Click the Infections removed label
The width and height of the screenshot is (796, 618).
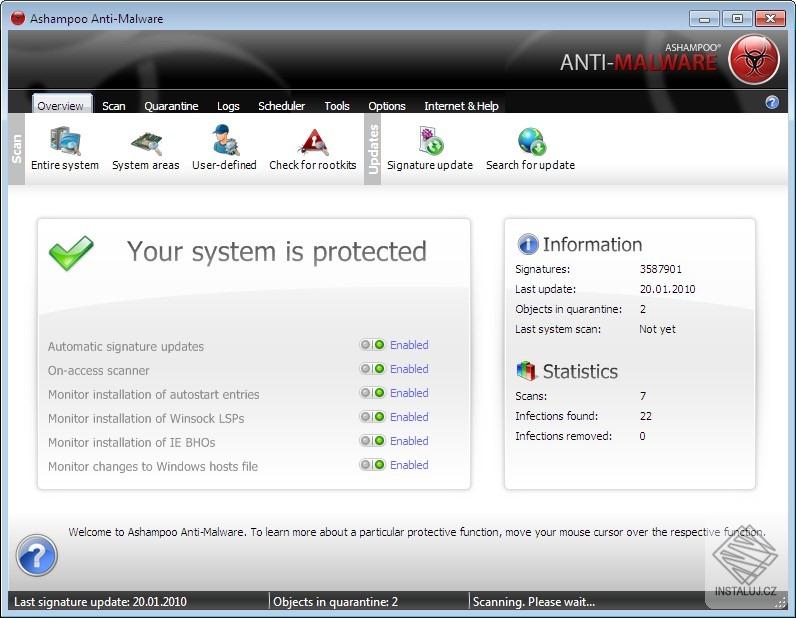(563, 436)
